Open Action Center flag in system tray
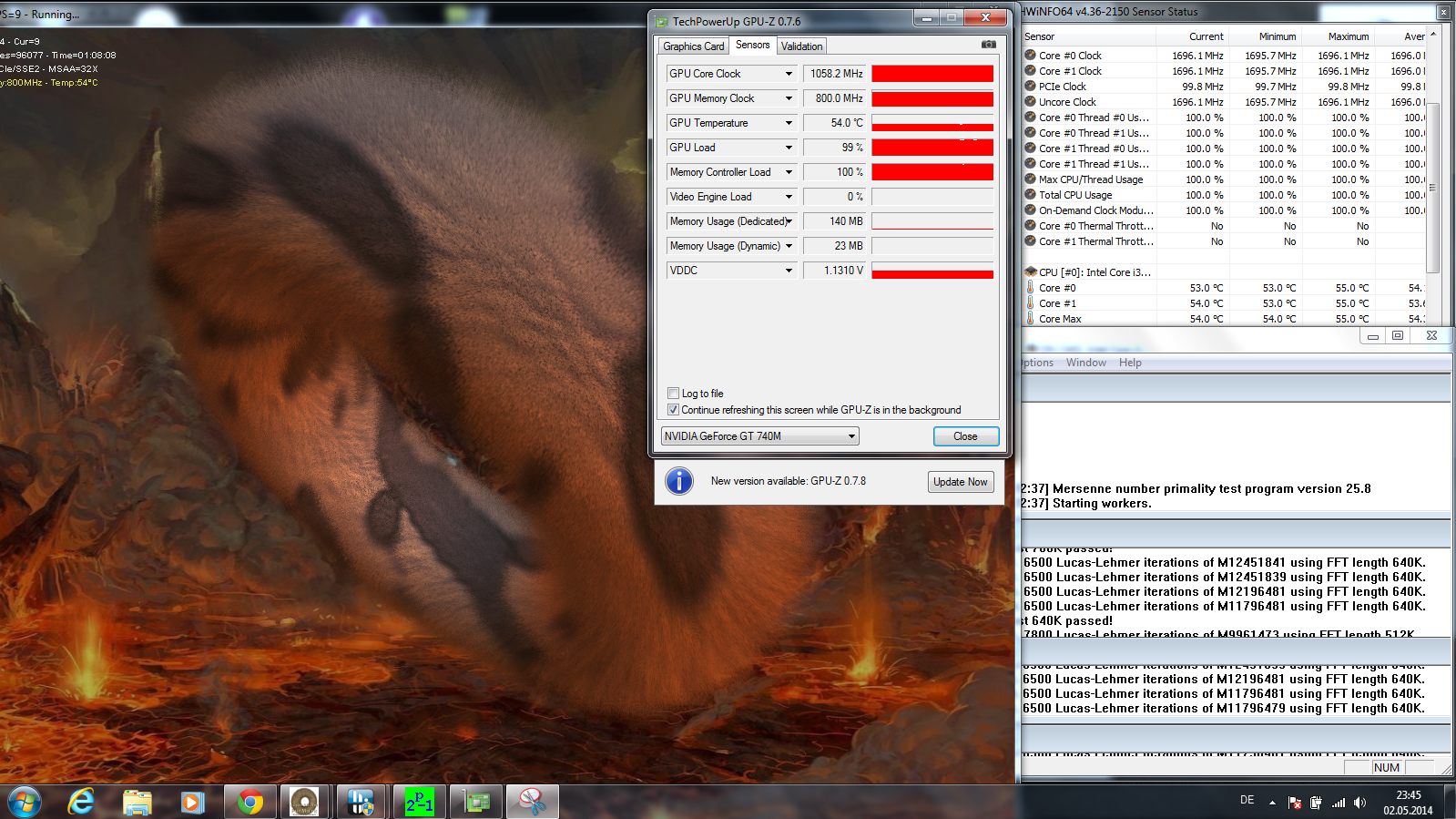 (1295, 803)
